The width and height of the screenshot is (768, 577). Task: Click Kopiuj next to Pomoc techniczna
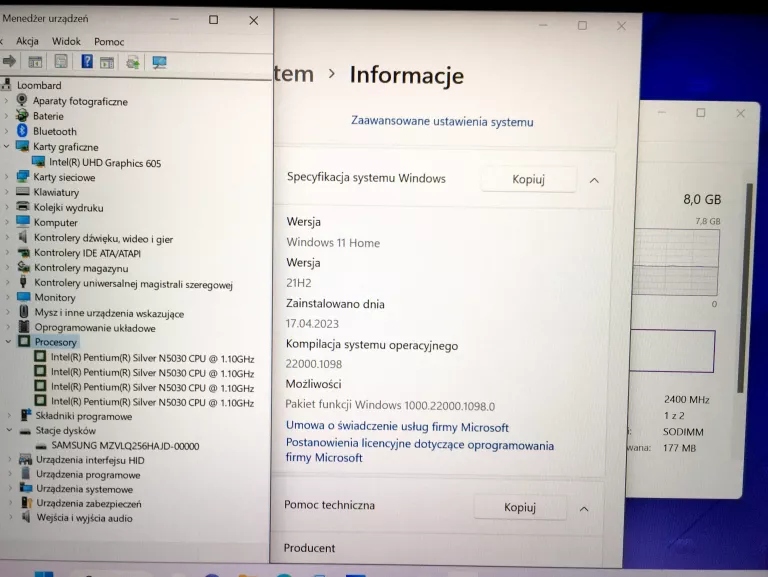pyautogui.click(x=520, y=507)
